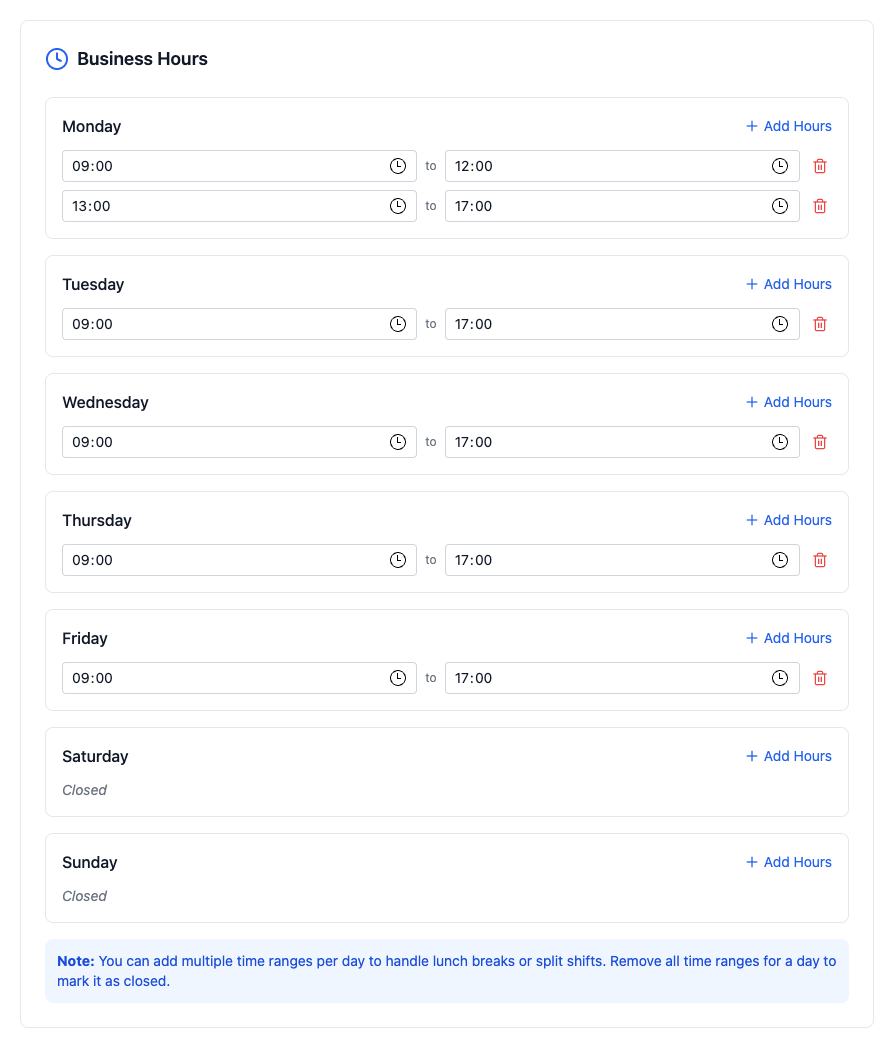
Task: Add Hours for Sunday
Action: coord(788,862)
